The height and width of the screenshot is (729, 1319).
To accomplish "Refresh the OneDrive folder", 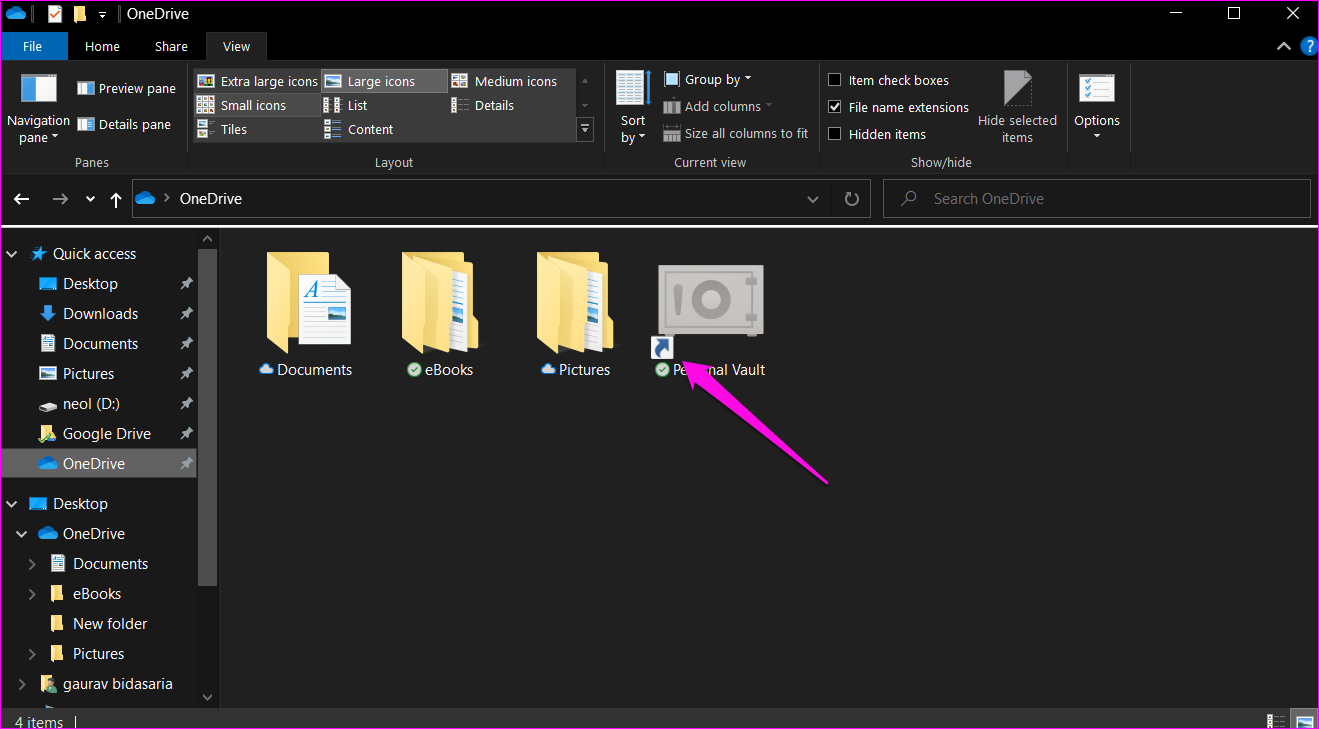I will coord(851,199).
